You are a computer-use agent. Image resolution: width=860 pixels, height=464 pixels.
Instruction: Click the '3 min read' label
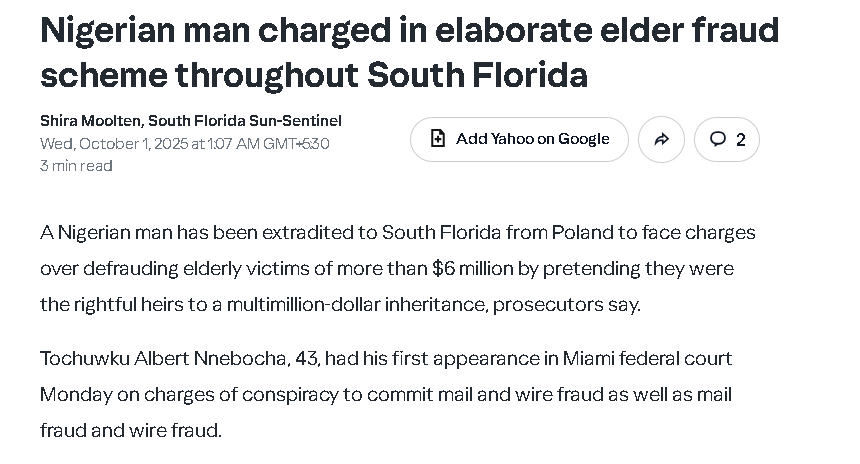click(x=76, y=166)
